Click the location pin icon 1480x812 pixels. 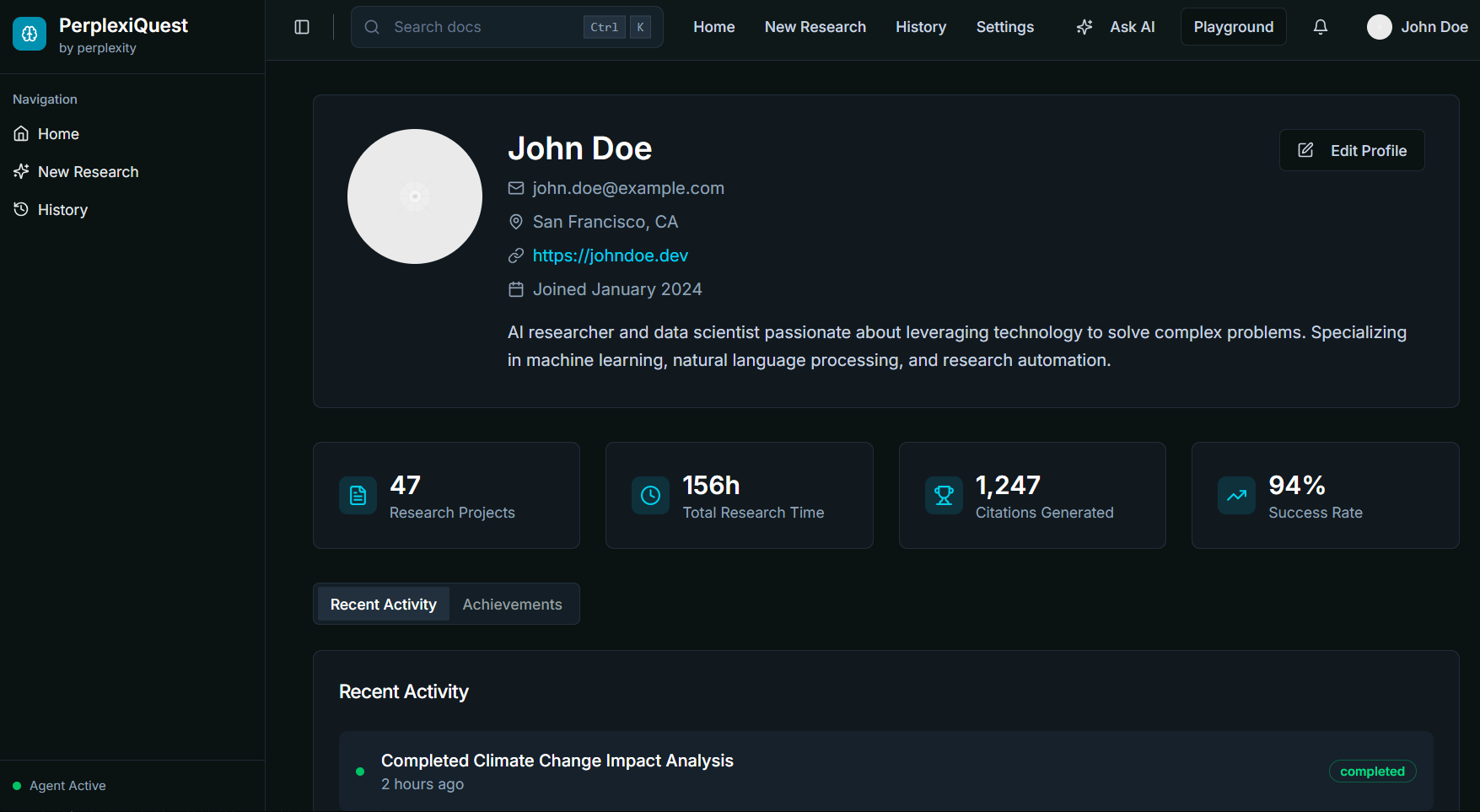pos(516,222)
